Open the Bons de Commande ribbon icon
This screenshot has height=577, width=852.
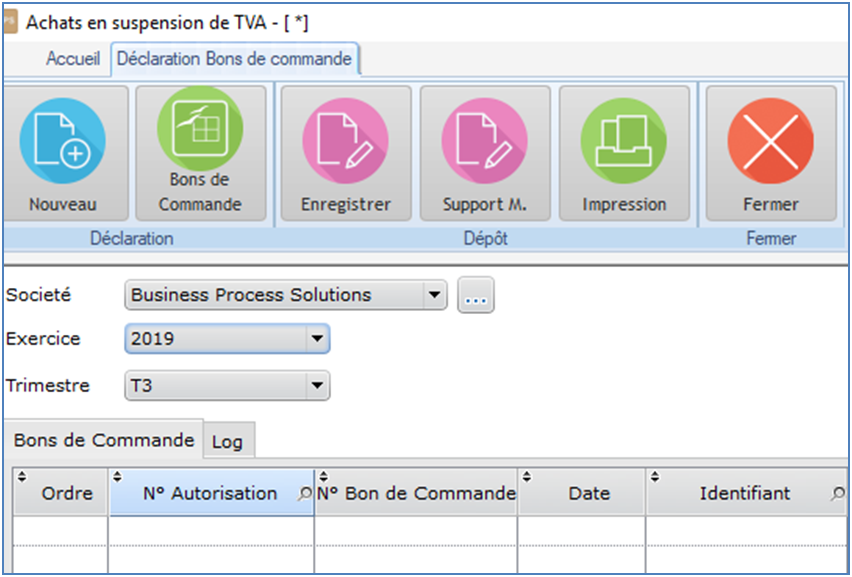pos(200,128)
